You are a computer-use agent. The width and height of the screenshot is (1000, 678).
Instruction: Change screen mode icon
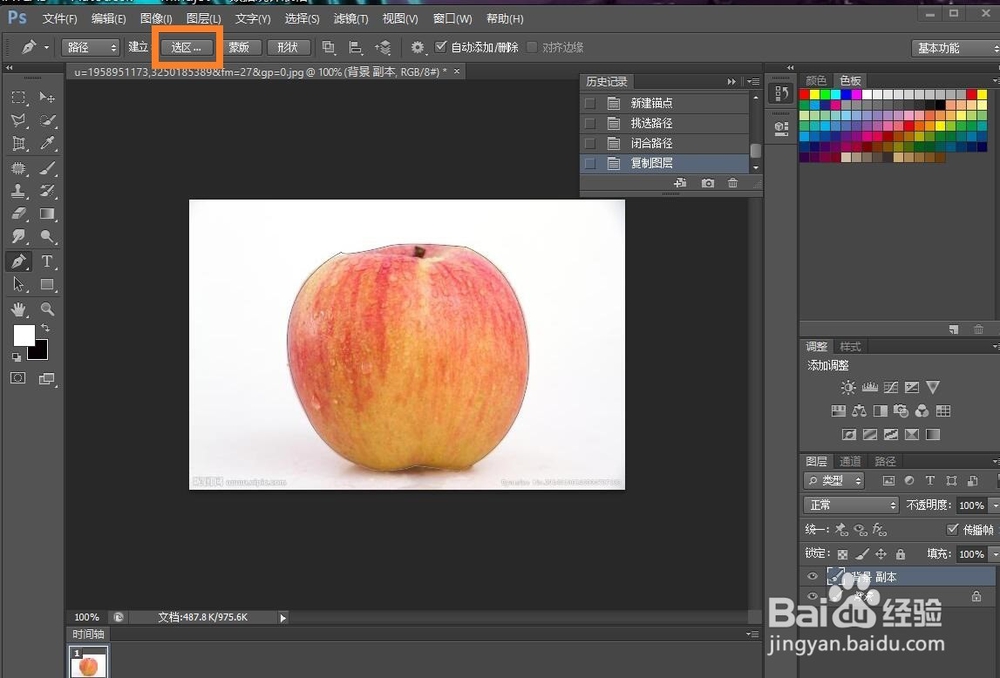[x=47, y=378]
